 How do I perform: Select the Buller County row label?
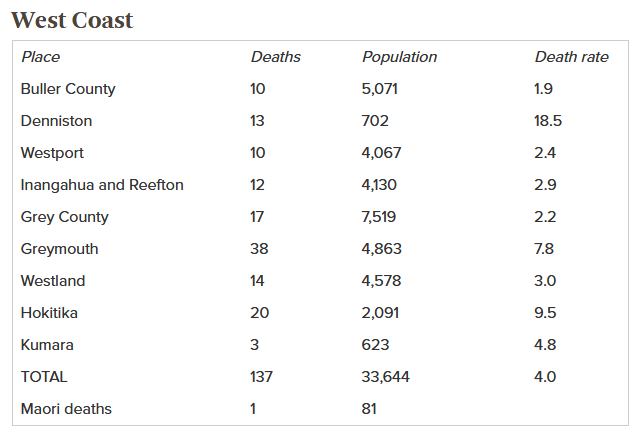68,89
